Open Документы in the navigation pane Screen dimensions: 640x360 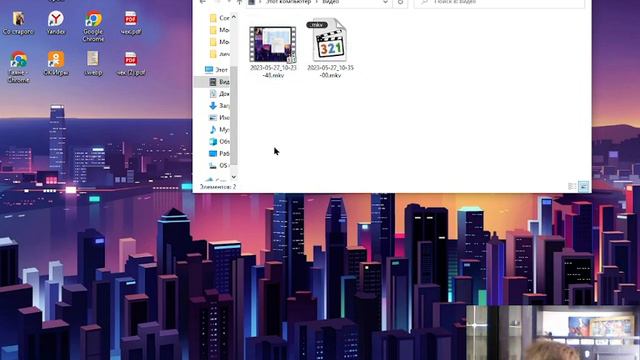click(219, 94)
